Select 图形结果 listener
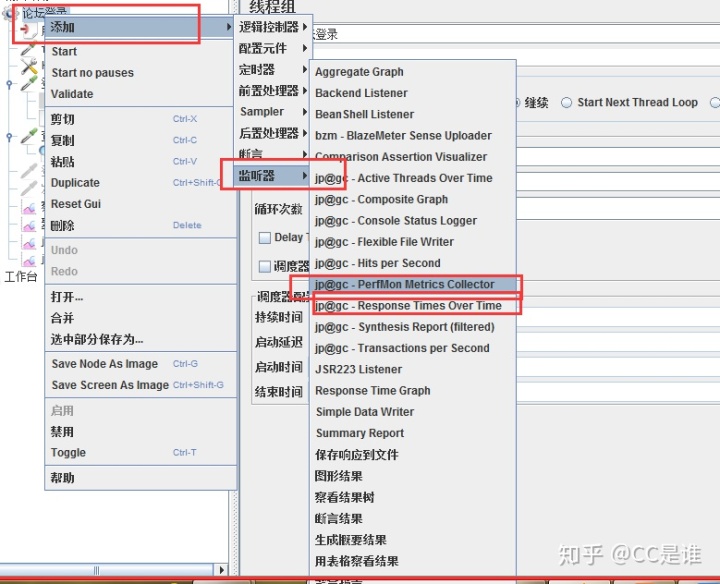 (x=413, y=476)
